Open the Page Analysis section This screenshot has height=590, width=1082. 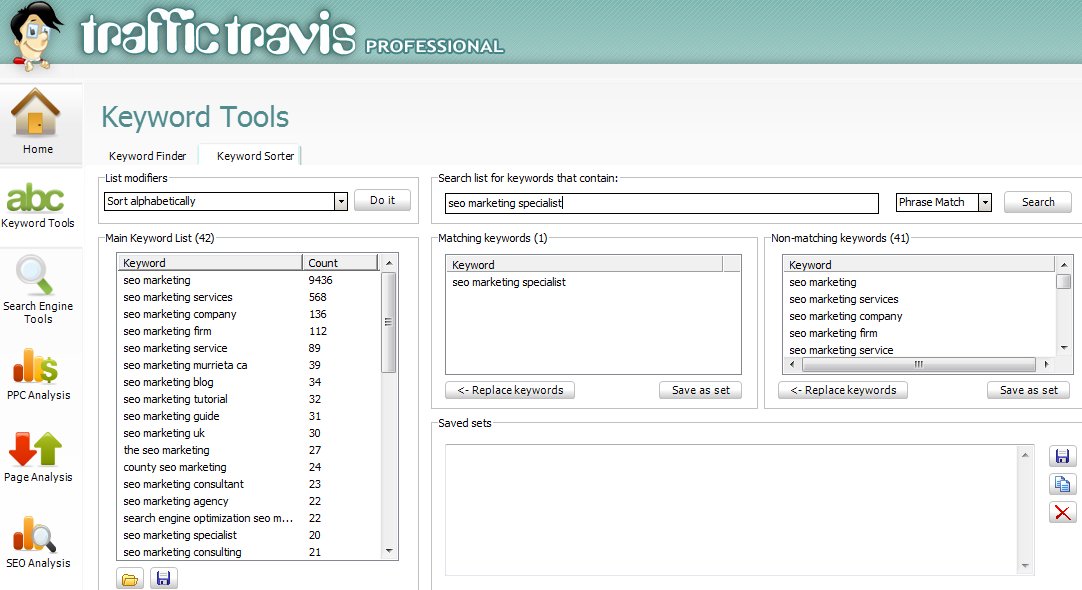[37, 457]
